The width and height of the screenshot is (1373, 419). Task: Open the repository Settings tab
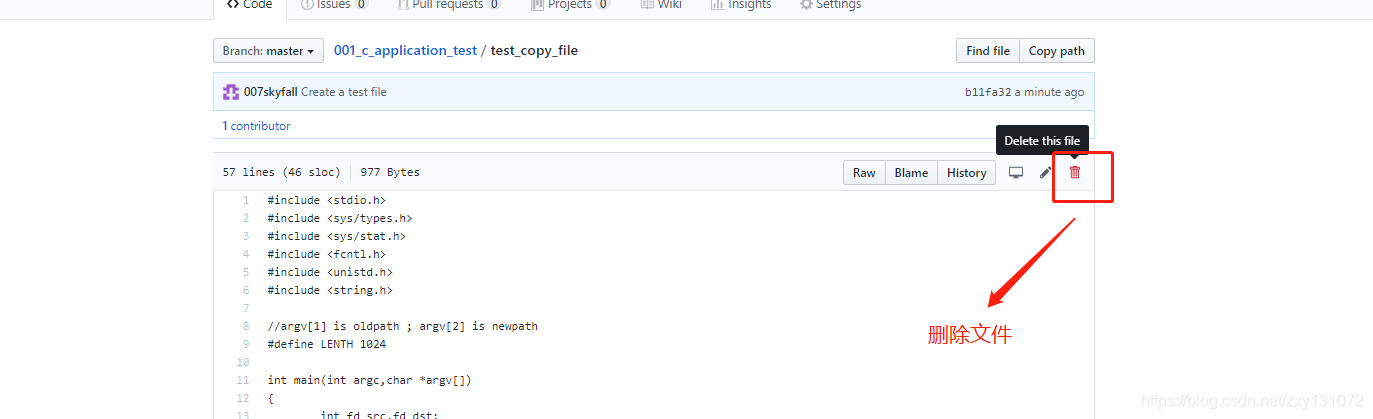[830, 5]
